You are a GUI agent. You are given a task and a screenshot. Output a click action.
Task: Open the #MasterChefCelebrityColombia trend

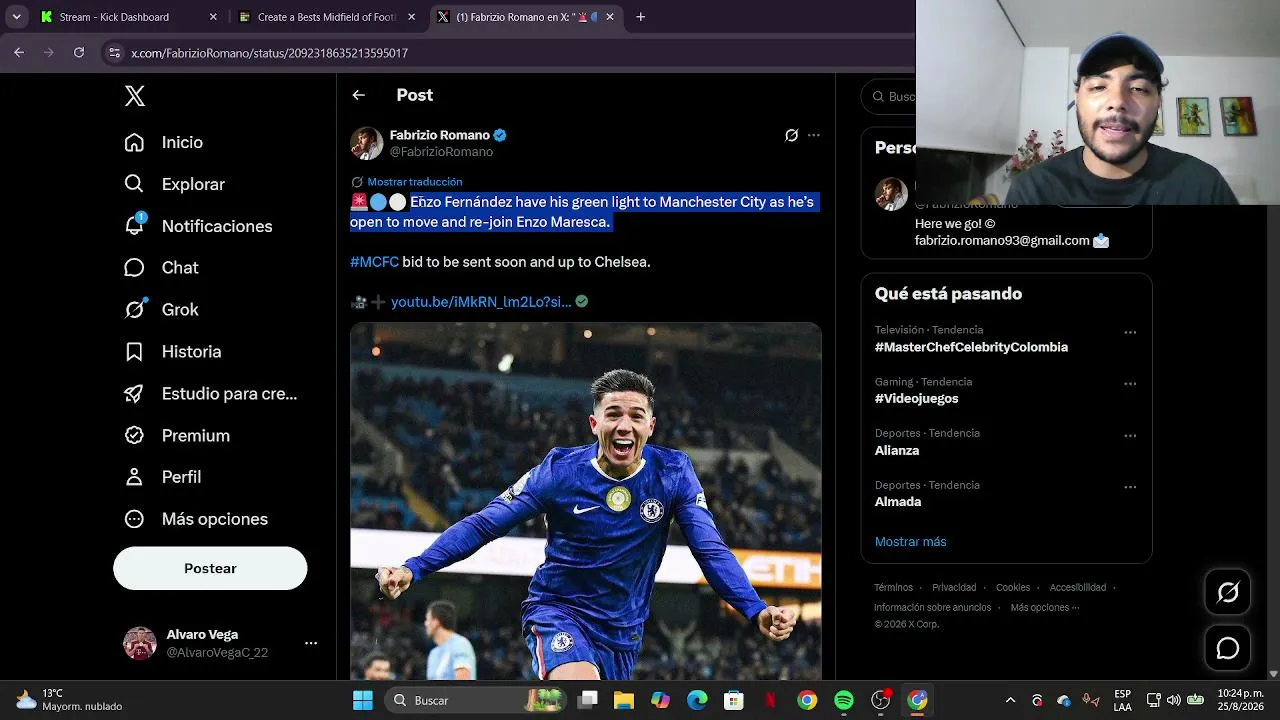(x=971, y=347)
